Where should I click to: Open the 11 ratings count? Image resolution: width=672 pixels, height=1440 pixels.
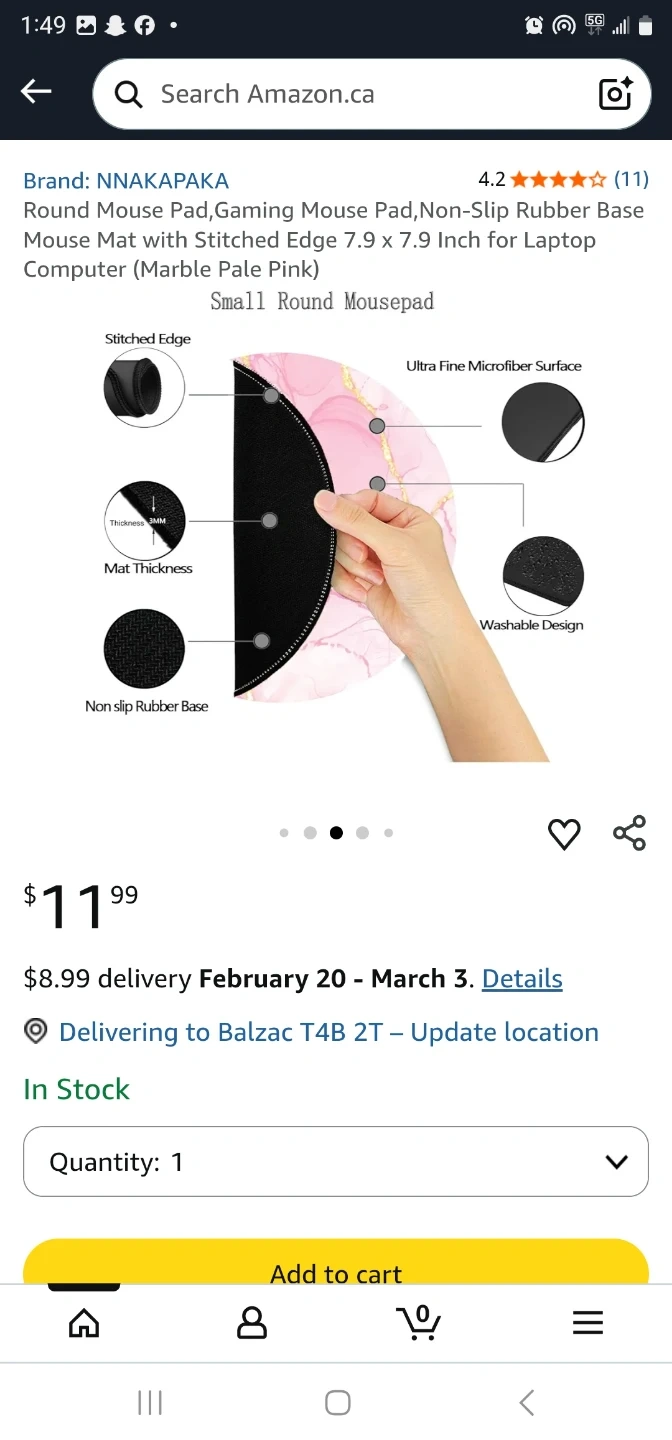(631, 180)
